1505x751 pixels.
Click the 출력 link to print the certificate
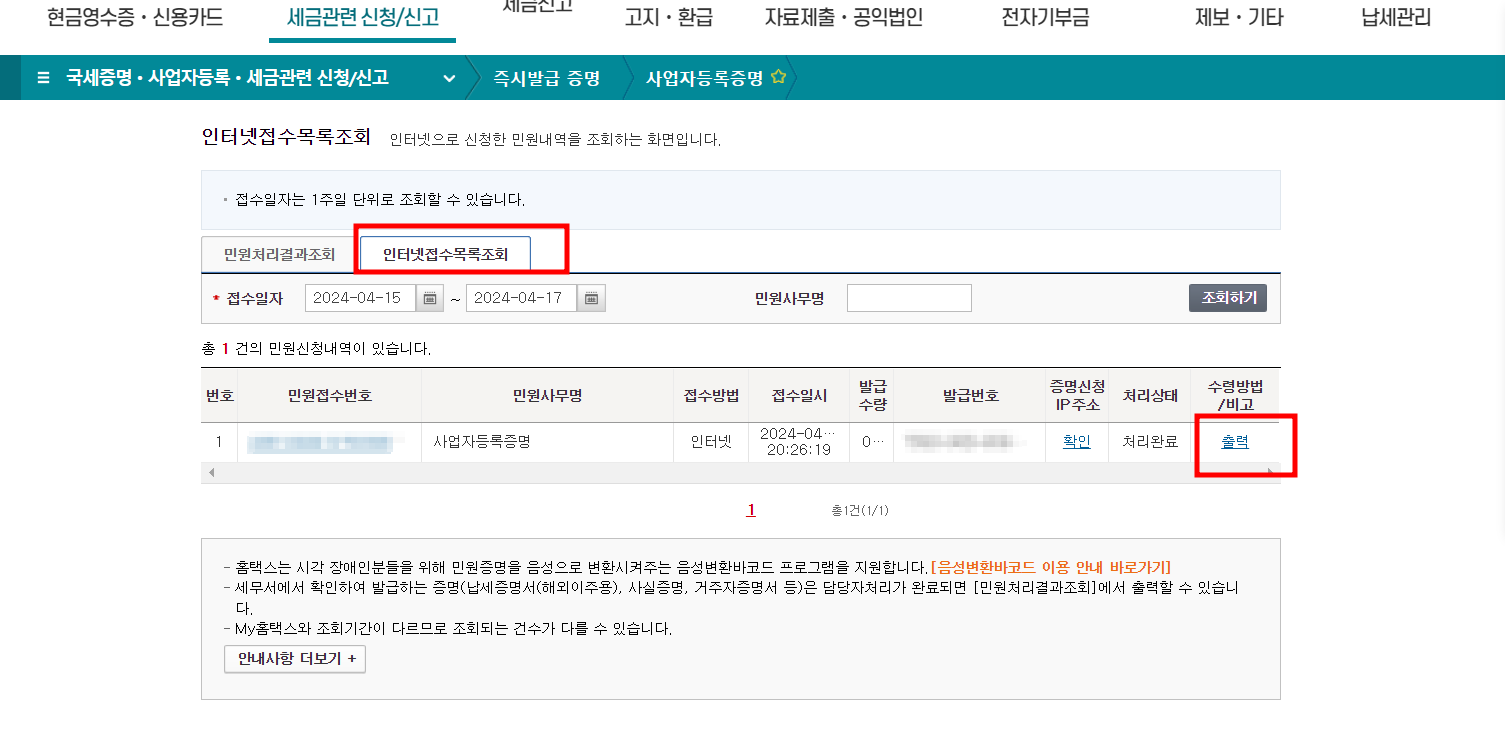coord(1234,441)
